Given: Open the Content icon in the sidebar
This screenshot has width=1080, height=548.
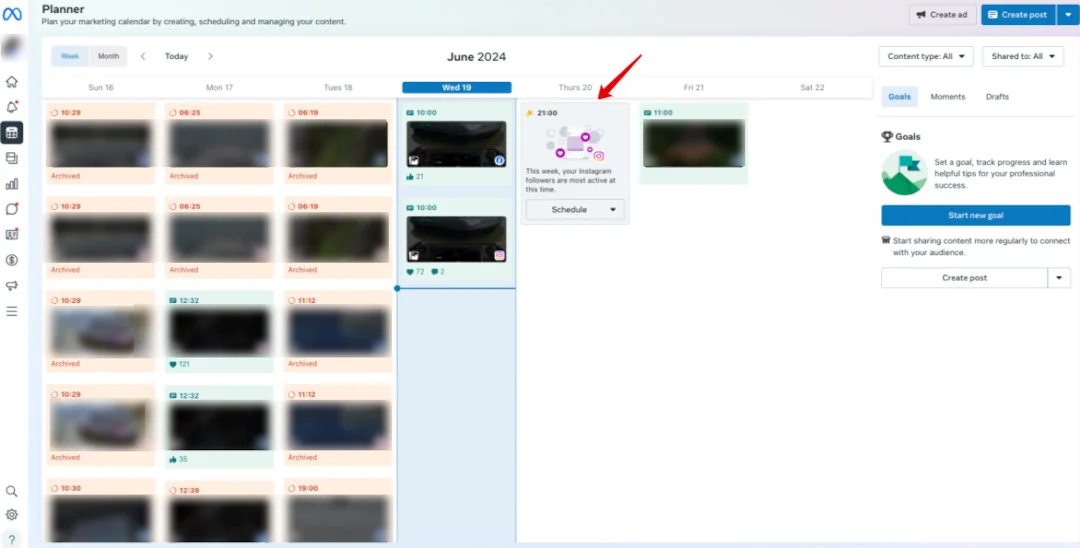Looking at the screenshot, I should click(12, 158).
